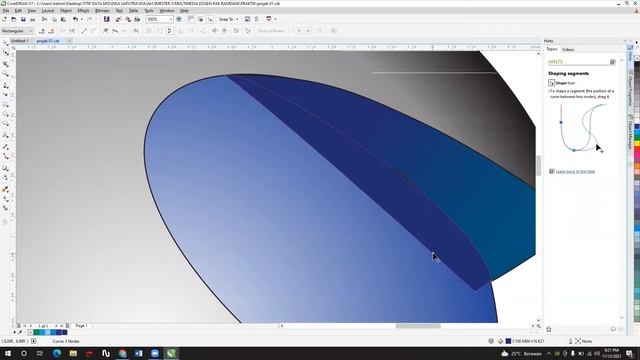This screenshot has height=360, width=640.
Task: Select the Parallel Dimension tool
Action: tap(6, 147)
